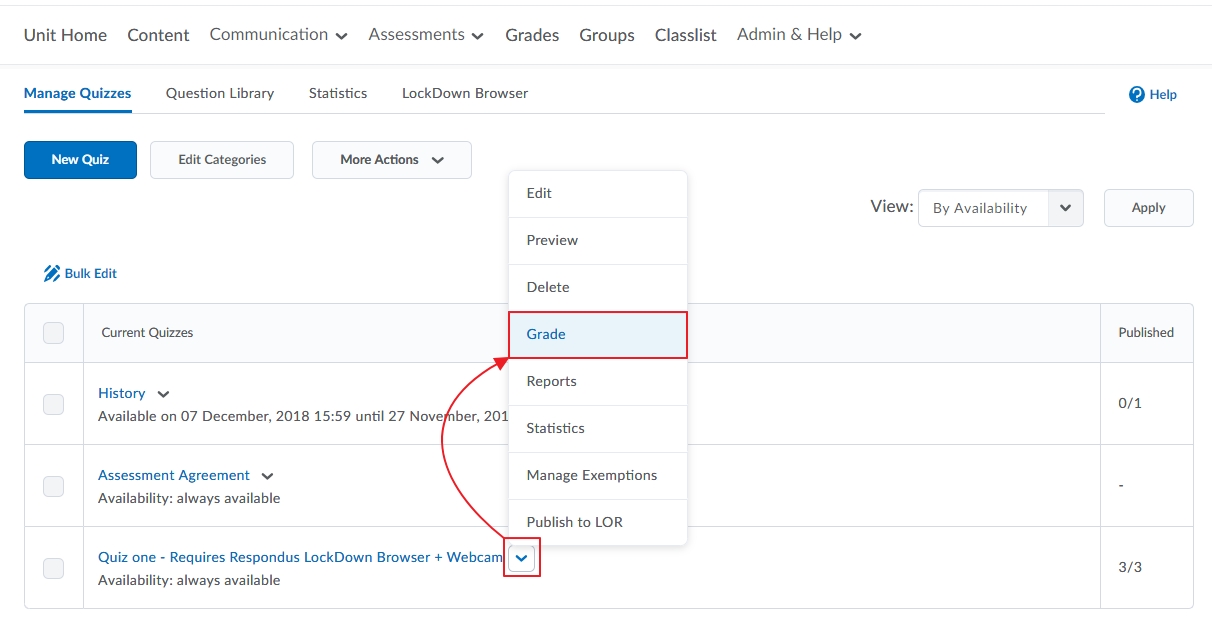Switch to the Statistics tab
This screenshot has width=1212, height=621.
(x=338, y=93)
